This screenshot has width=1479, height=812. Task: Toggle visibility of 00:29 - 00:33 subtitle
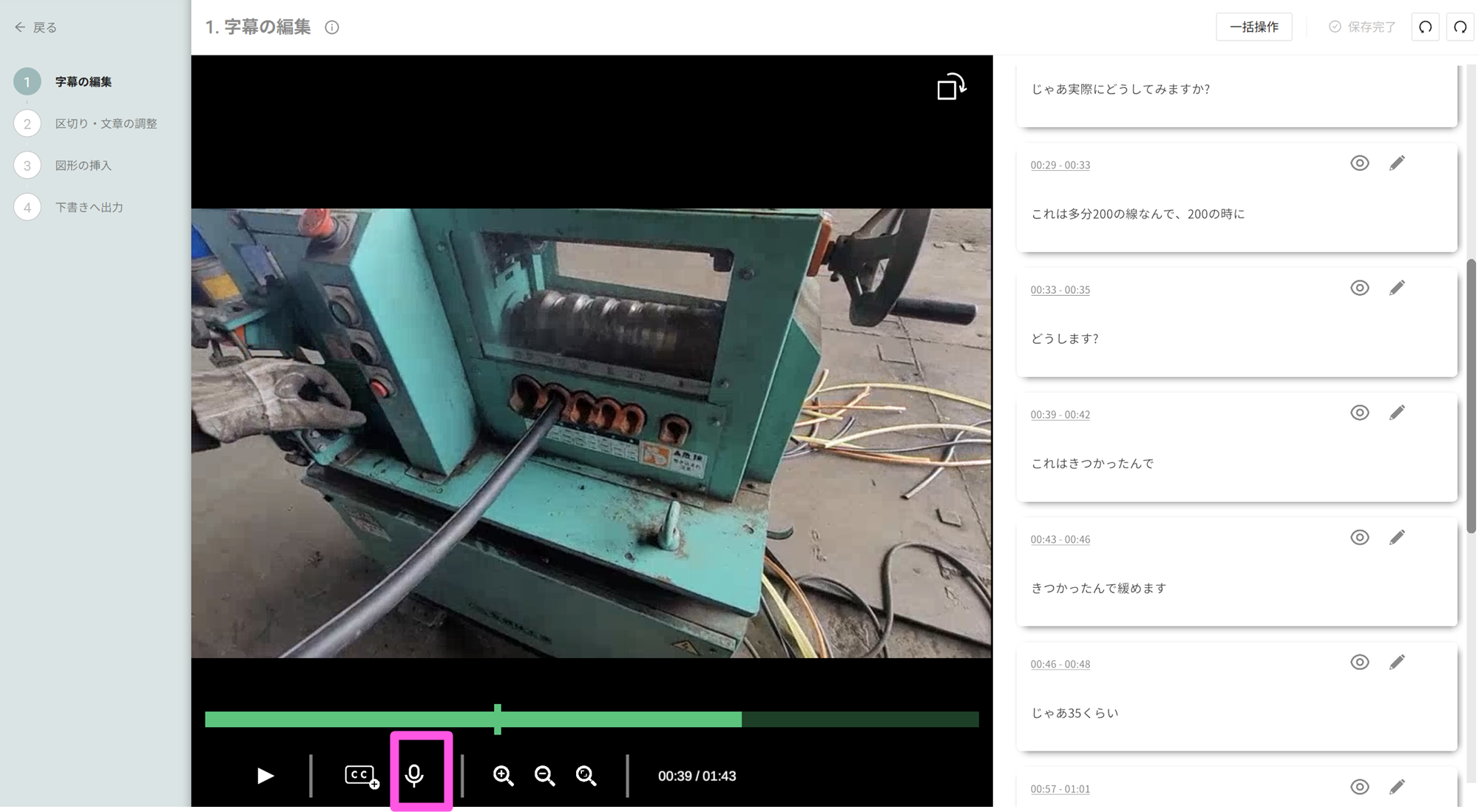[1359, 163]
